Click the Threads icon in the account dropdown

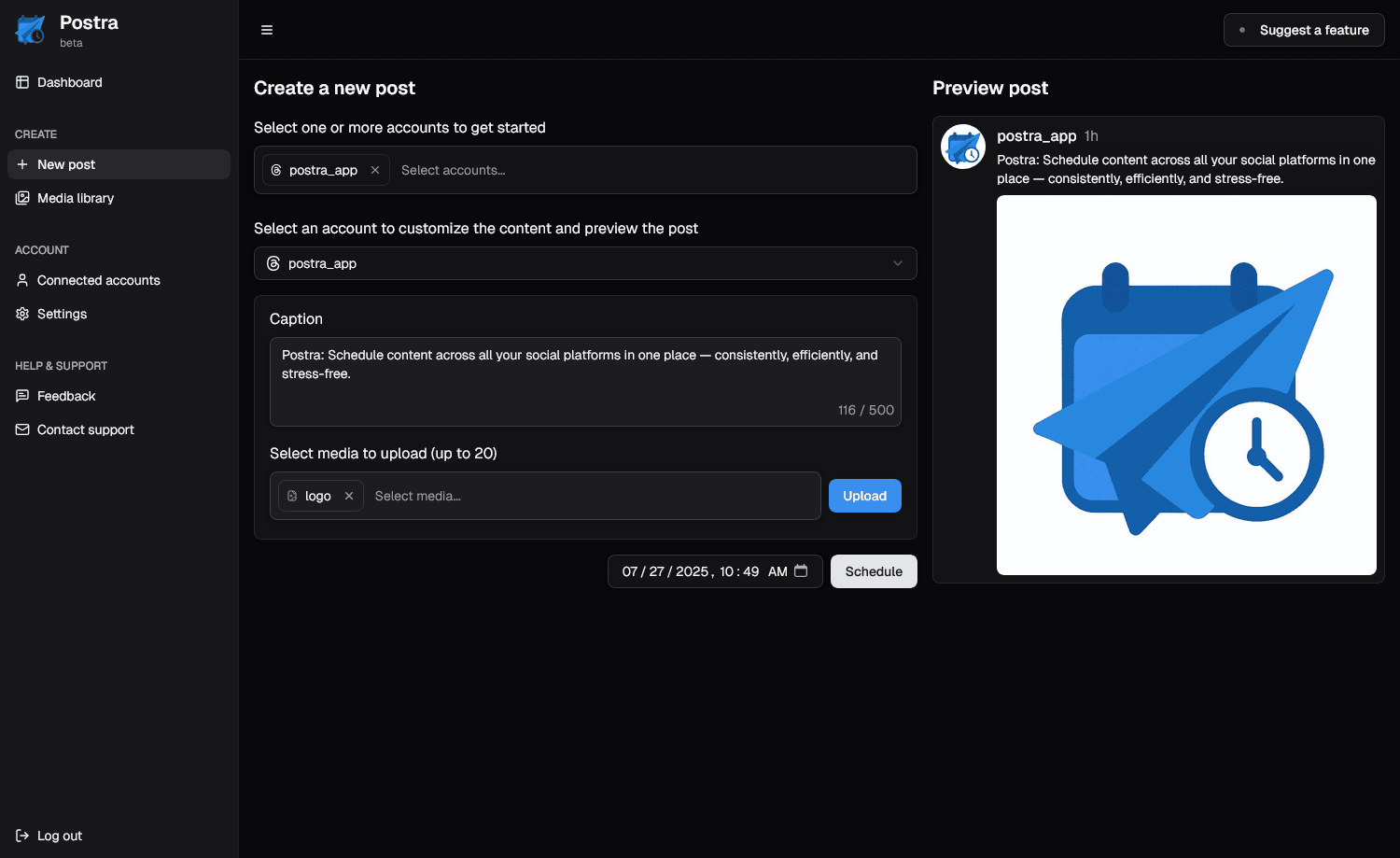[x=273, y=263]
